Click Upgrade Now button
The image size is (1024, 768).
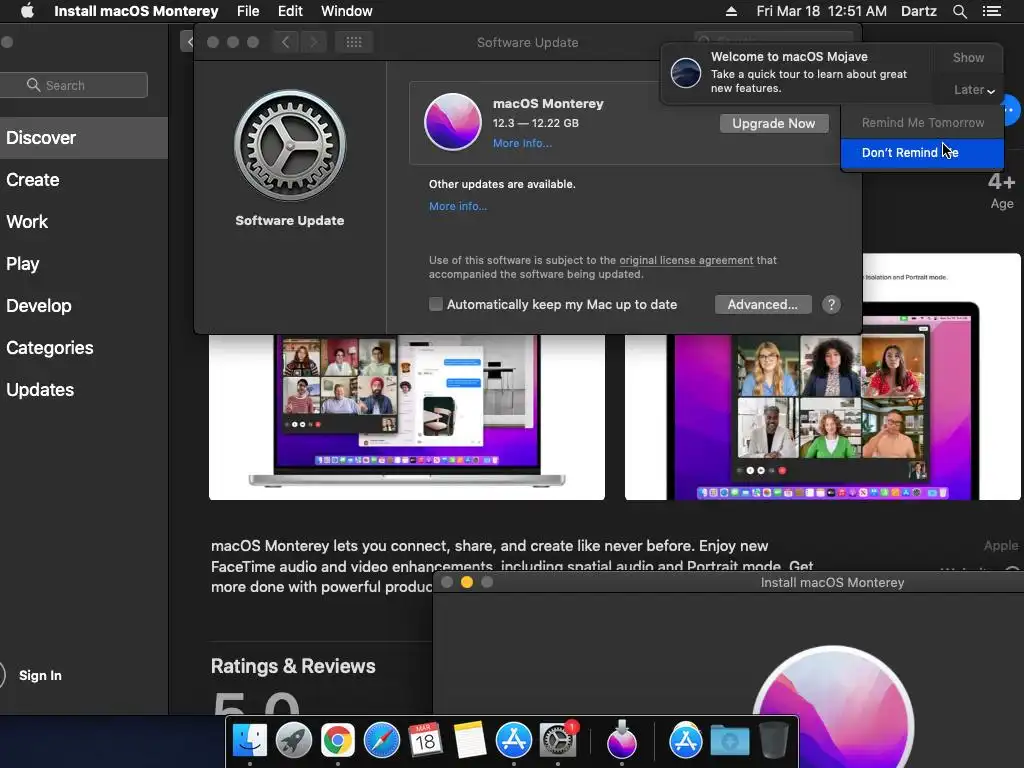pos(774,123)
